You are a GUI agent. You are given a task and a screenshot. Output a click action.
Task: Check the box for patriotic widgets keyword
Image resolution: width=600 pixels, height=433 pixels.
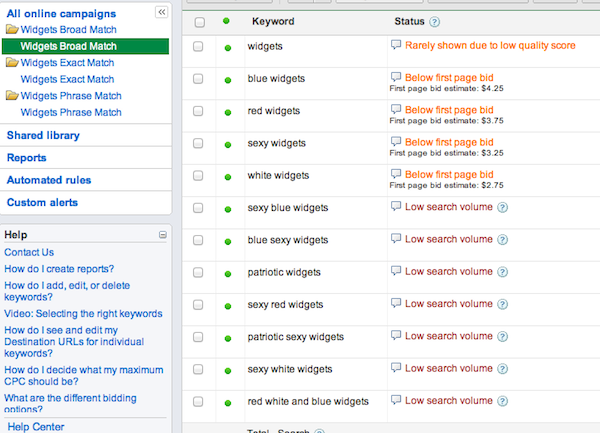pos(198,272)
